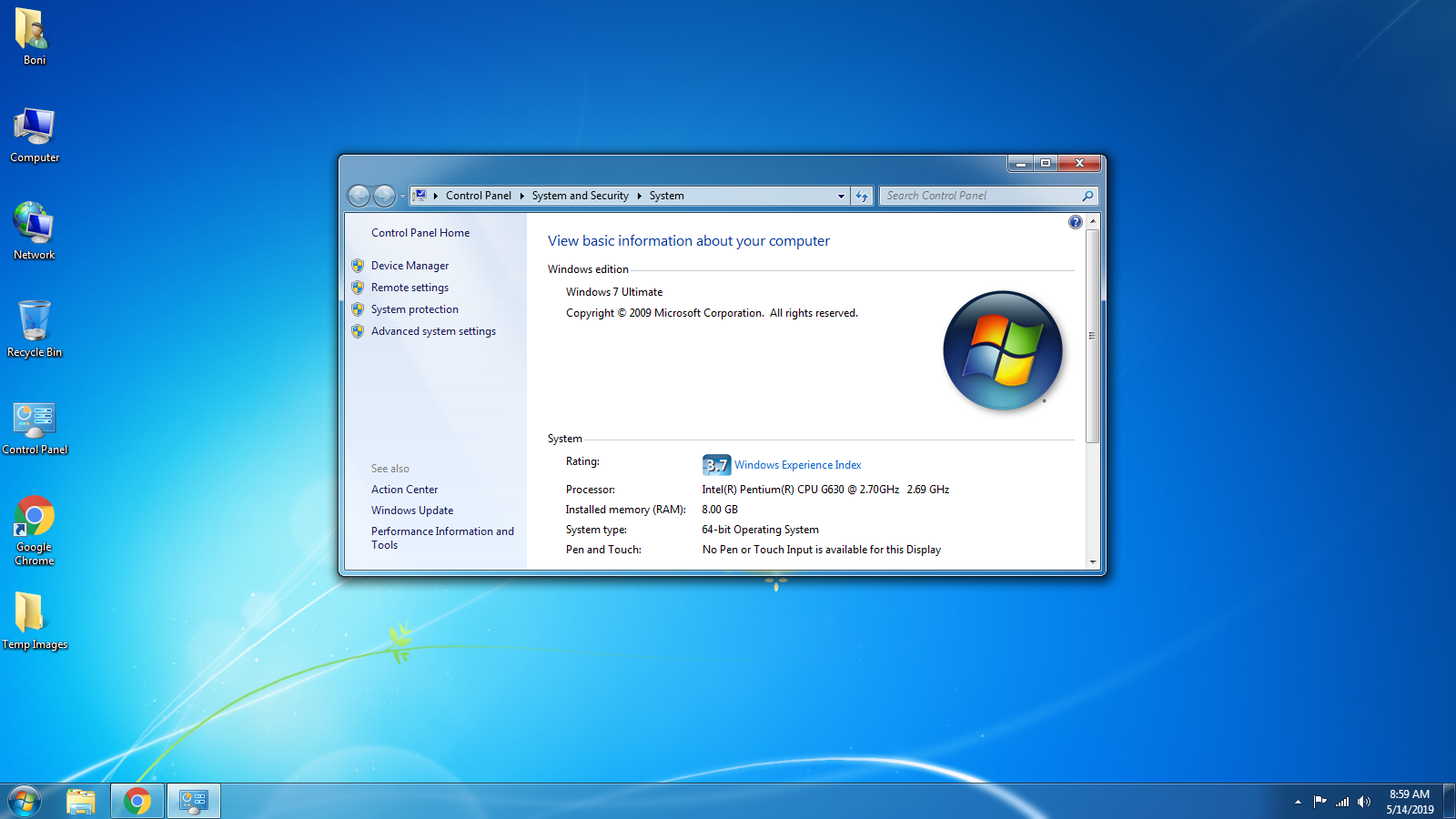Open Control Panel Home link

pos(420,233)
